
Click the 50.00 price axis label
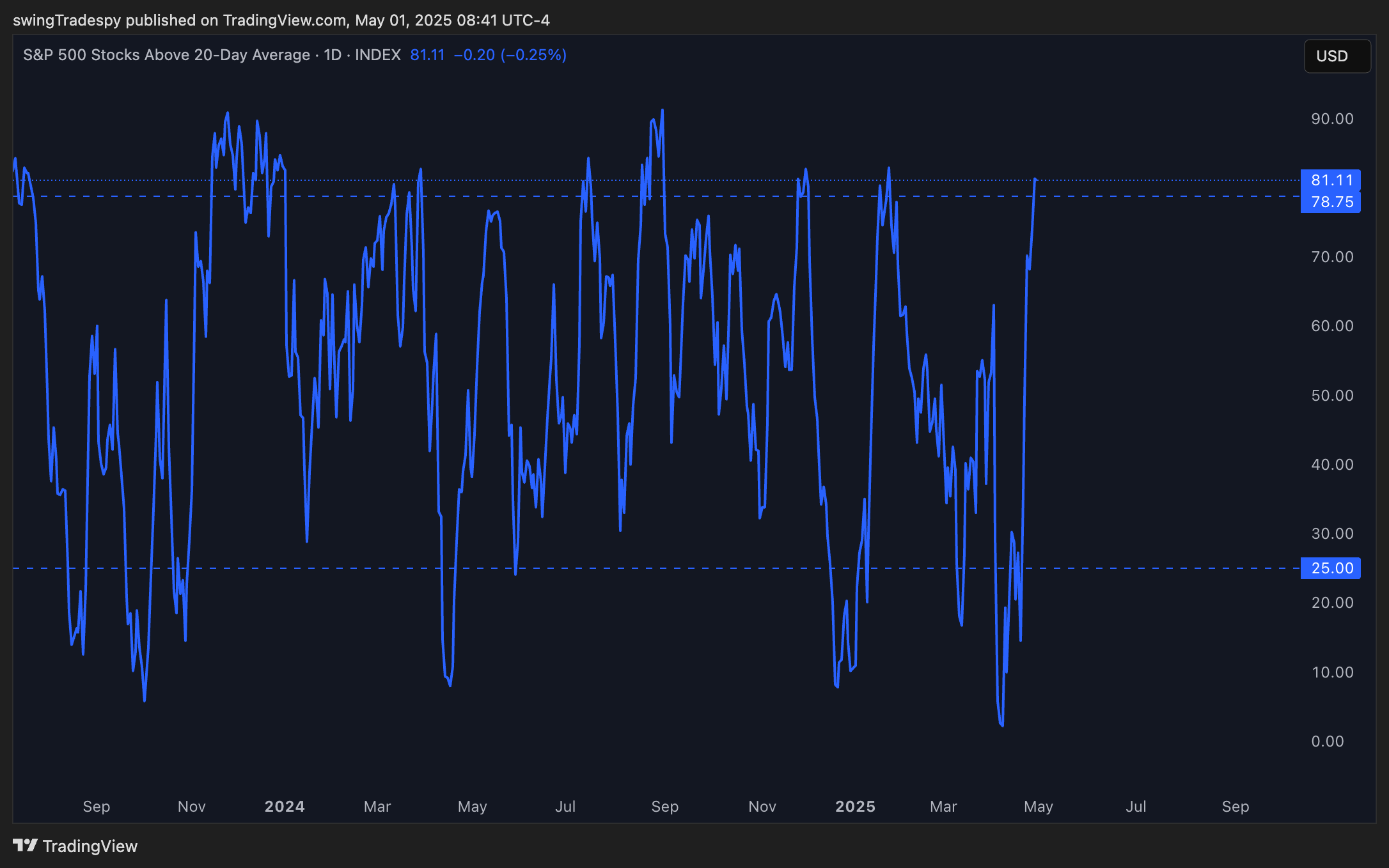(1332, 396)
